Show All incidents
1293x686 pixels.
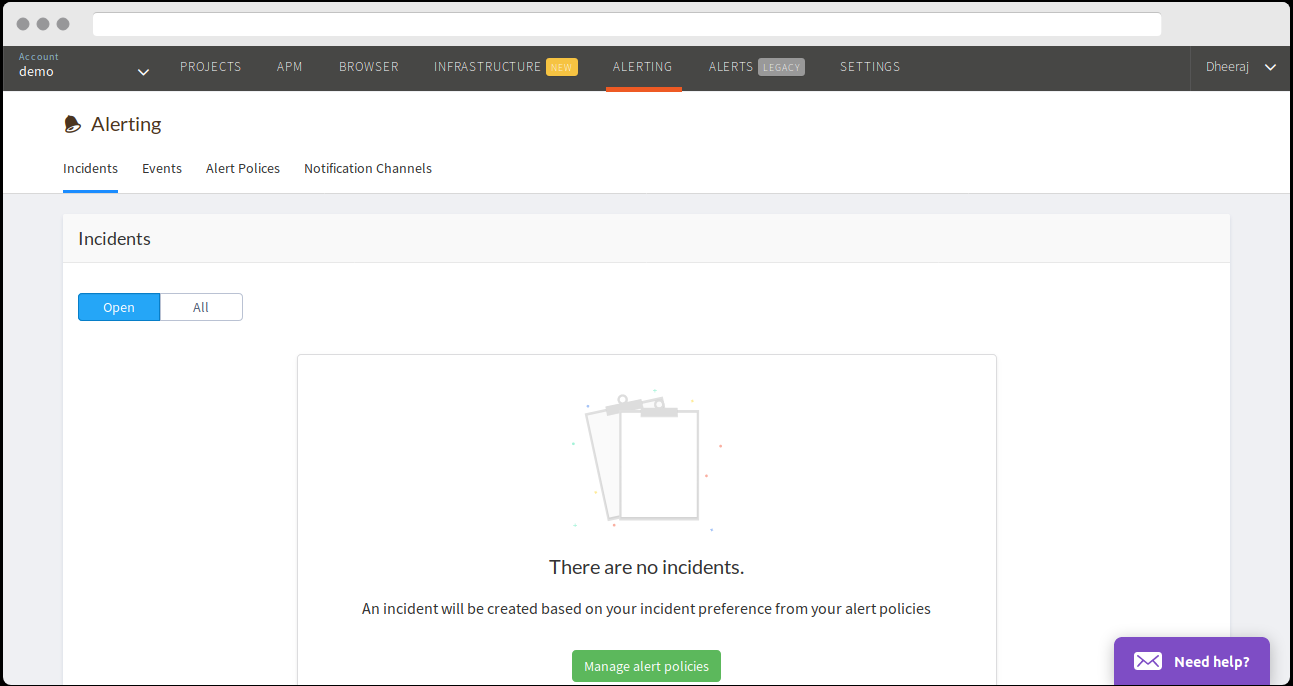click(x=201, y=307)
